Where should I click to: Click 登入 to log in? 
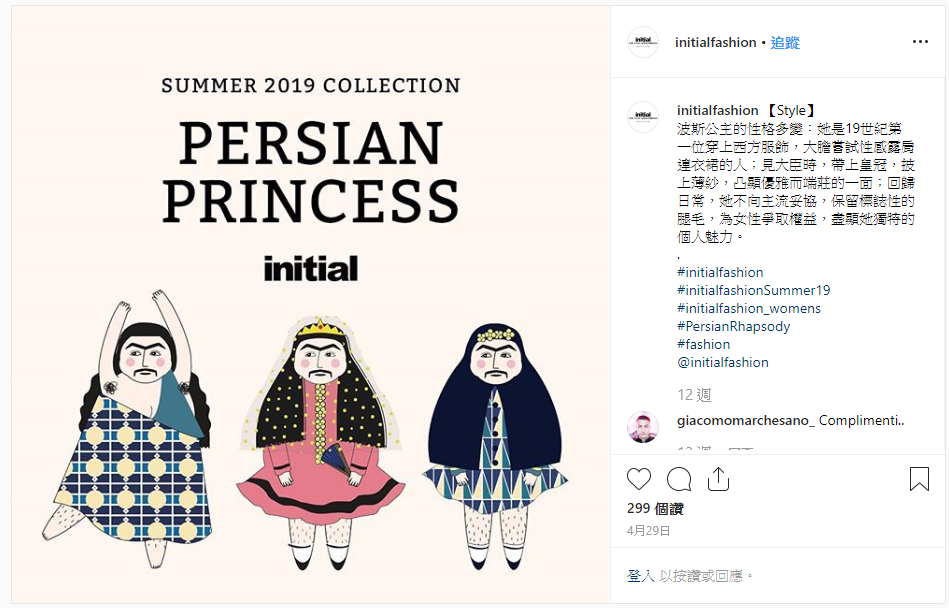tap(641, 575)
